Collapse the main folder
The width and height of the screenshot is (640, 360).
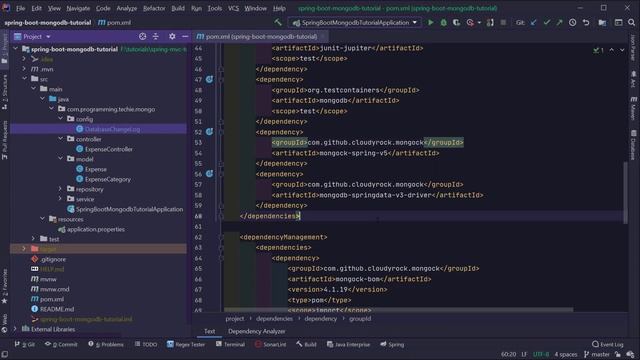pyautogui.click(x=33, y=89)
